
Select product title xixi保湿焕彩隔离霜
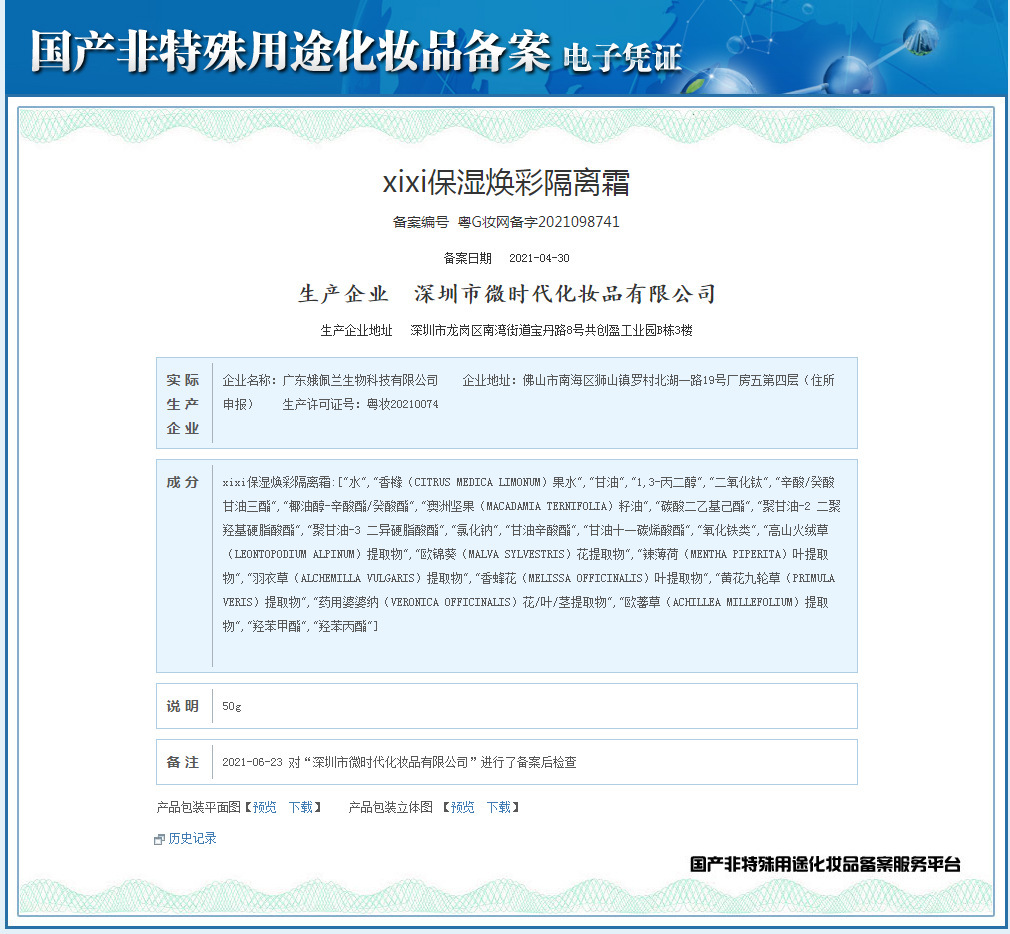(506, 182)
